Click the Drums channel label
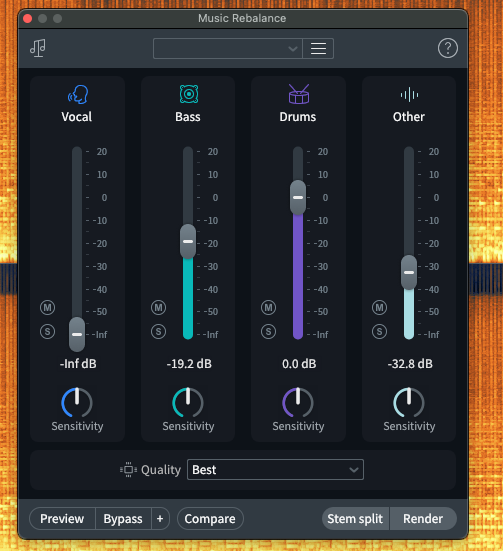503x551 pixels. (298, 117)
